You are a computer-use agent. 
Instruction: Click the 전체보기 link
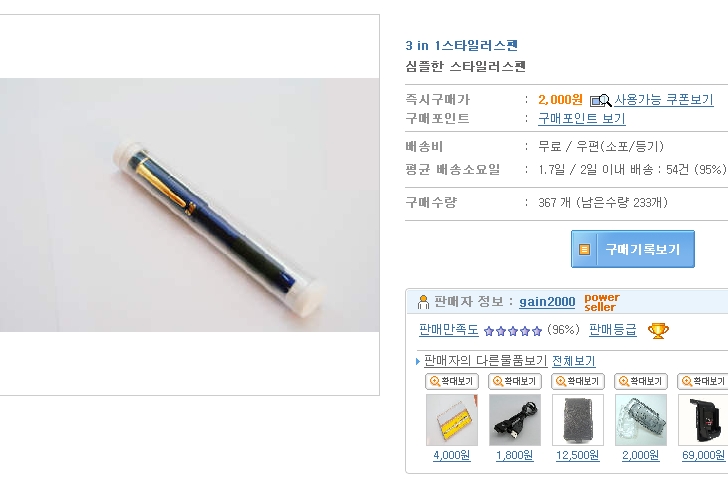click(573, 361)
